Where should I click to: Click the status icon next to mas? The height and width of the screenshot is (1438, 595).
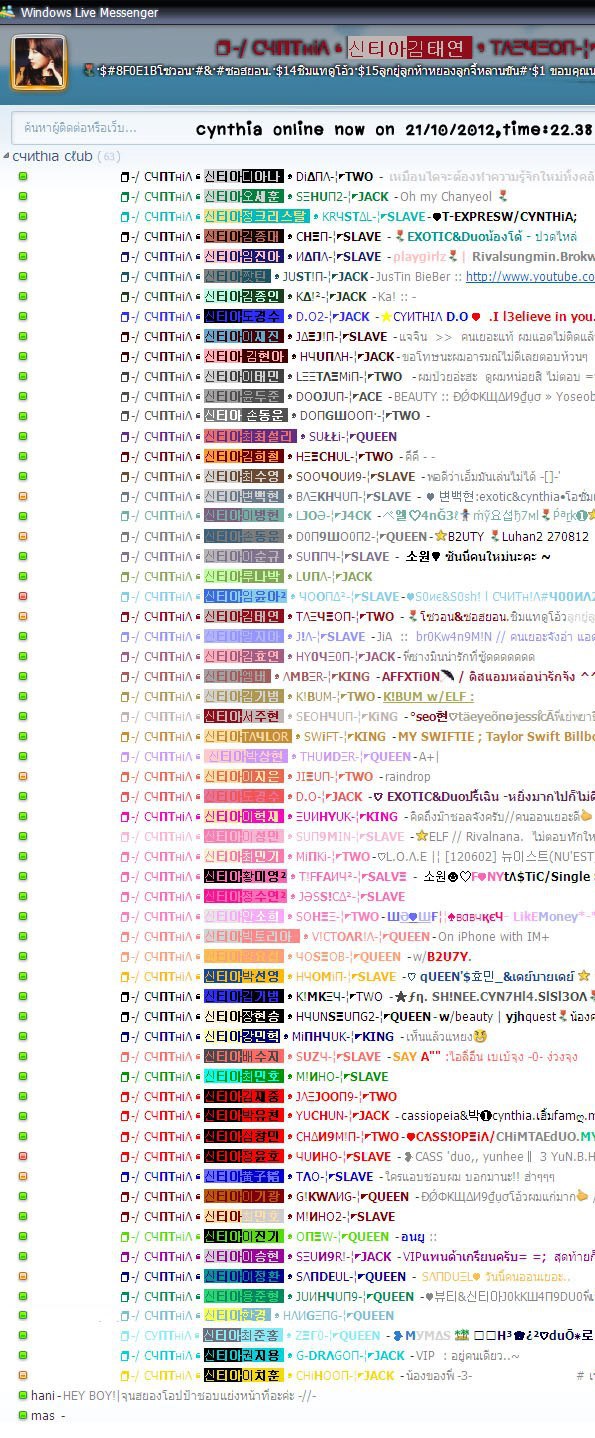(23, 1416)
